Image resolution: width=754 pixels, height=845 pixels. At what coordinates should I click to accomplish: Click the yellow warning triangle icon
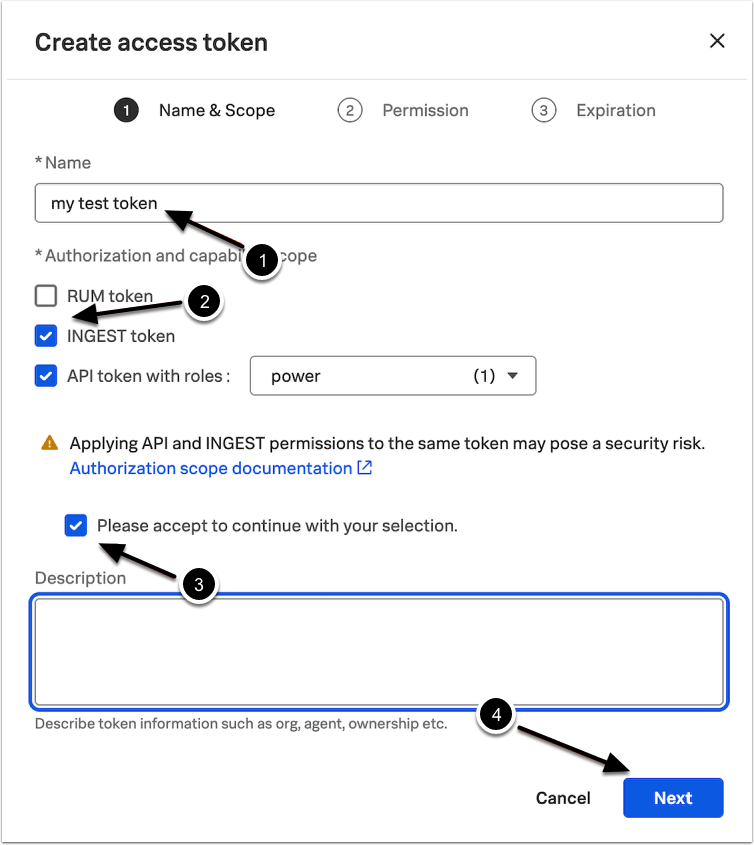(x=49, y=443)
